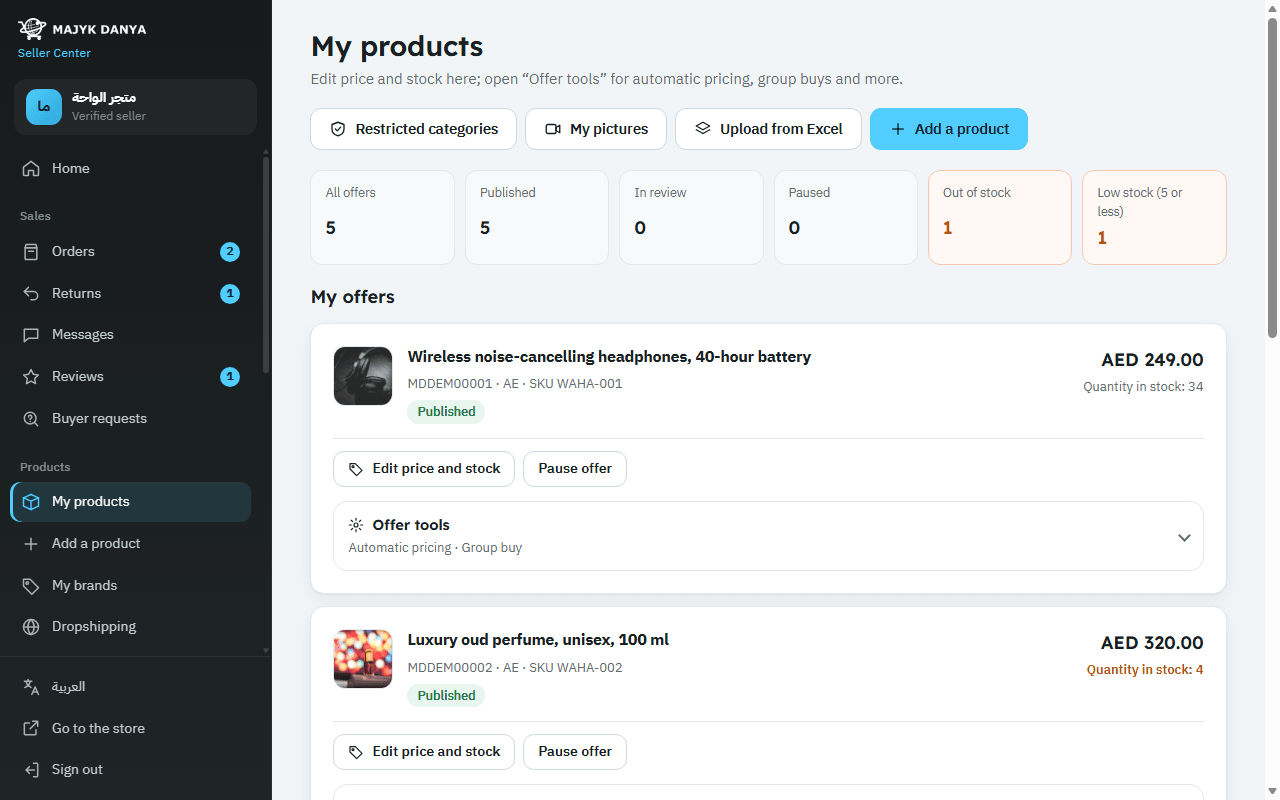Pause the oud perfume offer
Viewport: 1280px width, 800px height.
pos(575,752)
